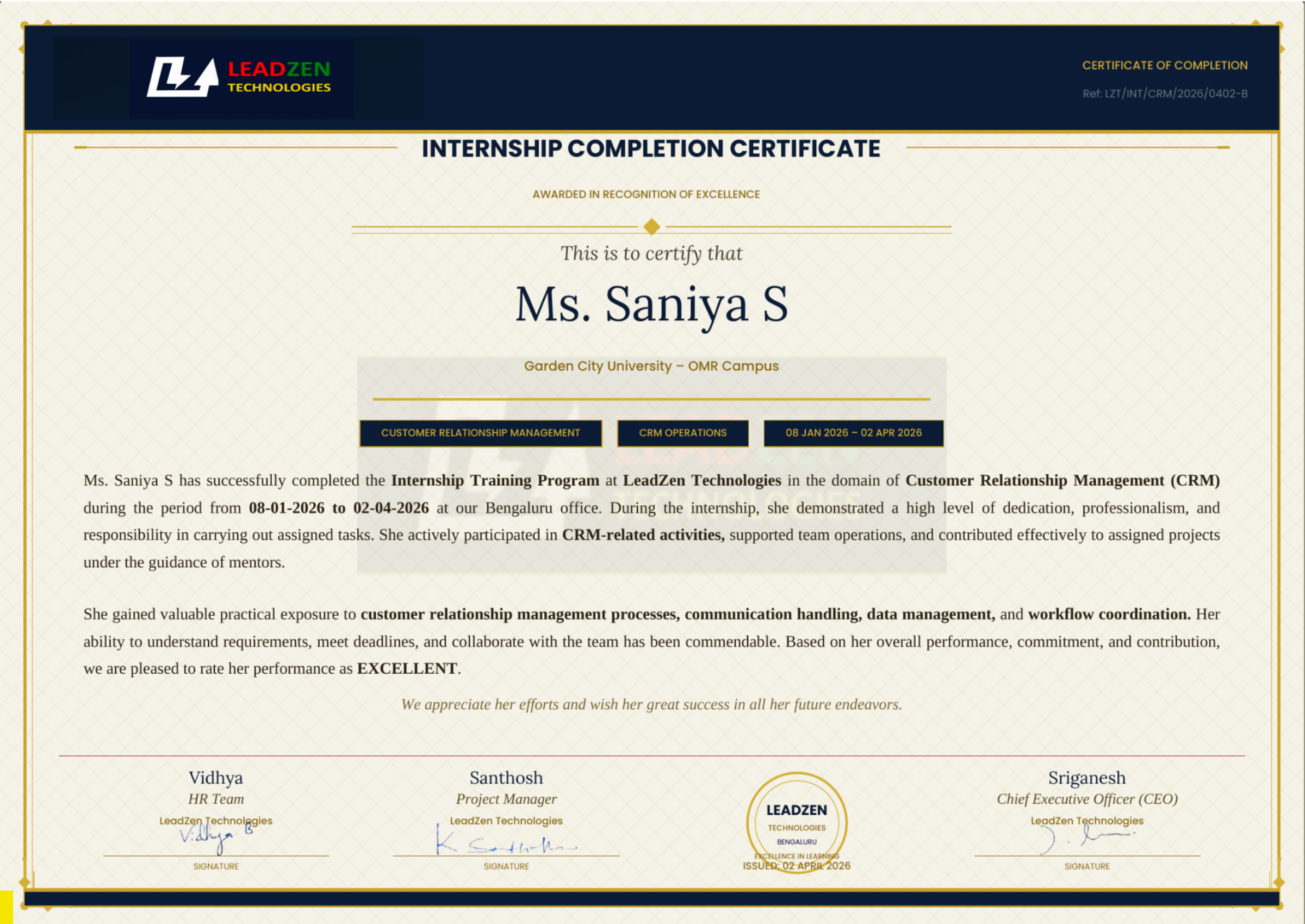Viewport: 1305px width, 924px height.
Task: Click the signatory name "Vidhya"
Action: pyautogui.click(x=216, y=777)
